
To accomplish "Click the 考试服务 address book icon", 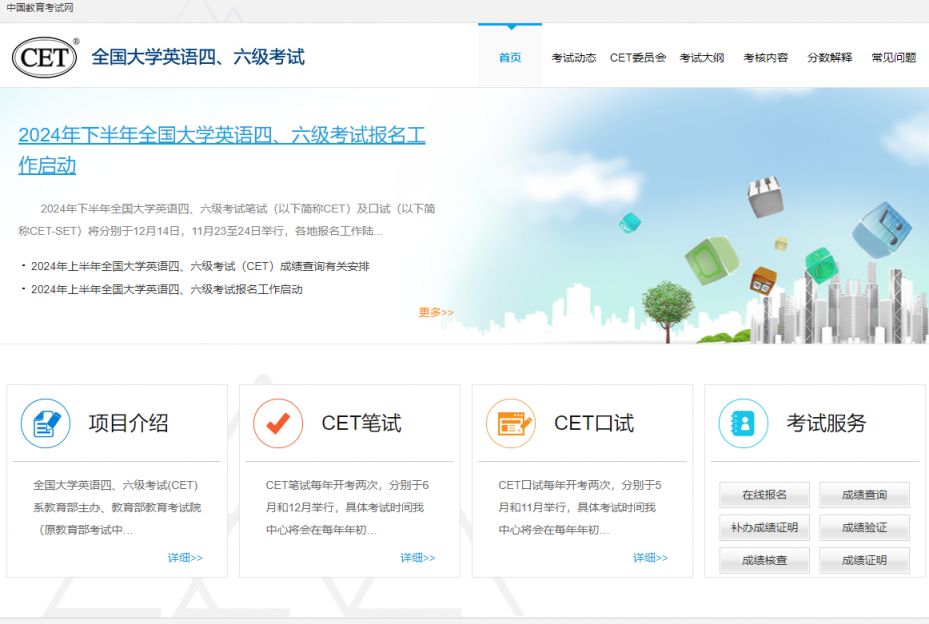I will click(743, 423).
